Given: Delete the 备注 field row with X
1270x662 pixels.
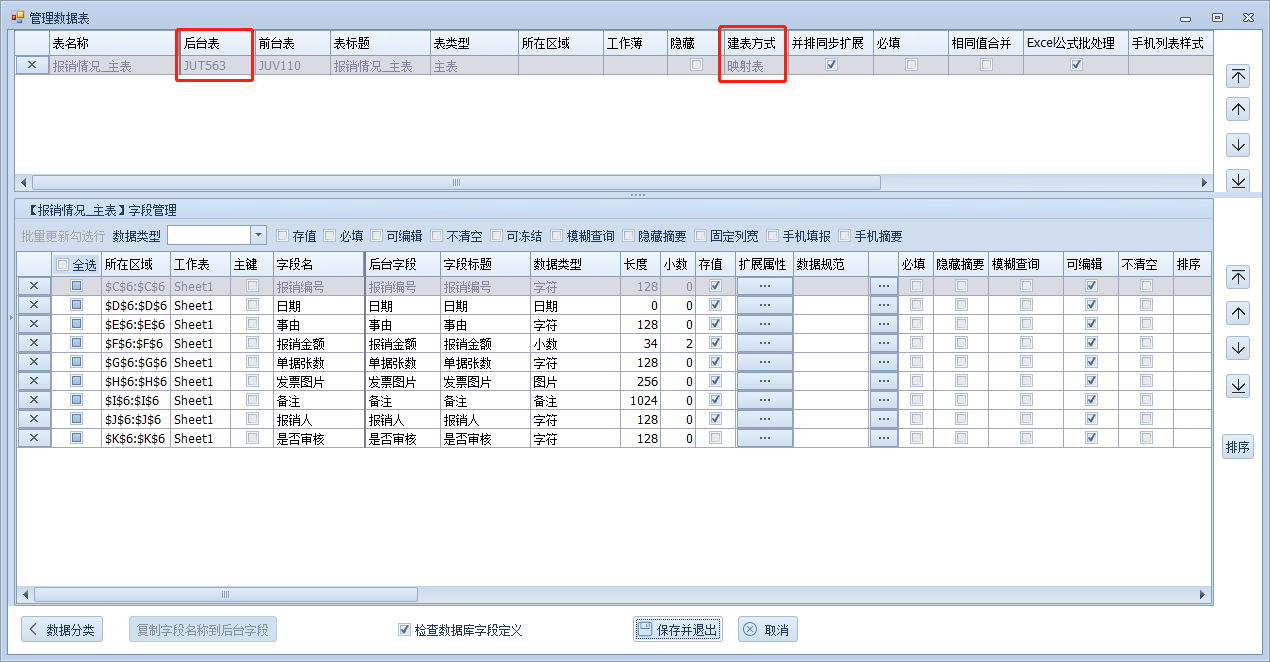Looking at the screenshot, I should pyautogui.click(x=33, y=400).
